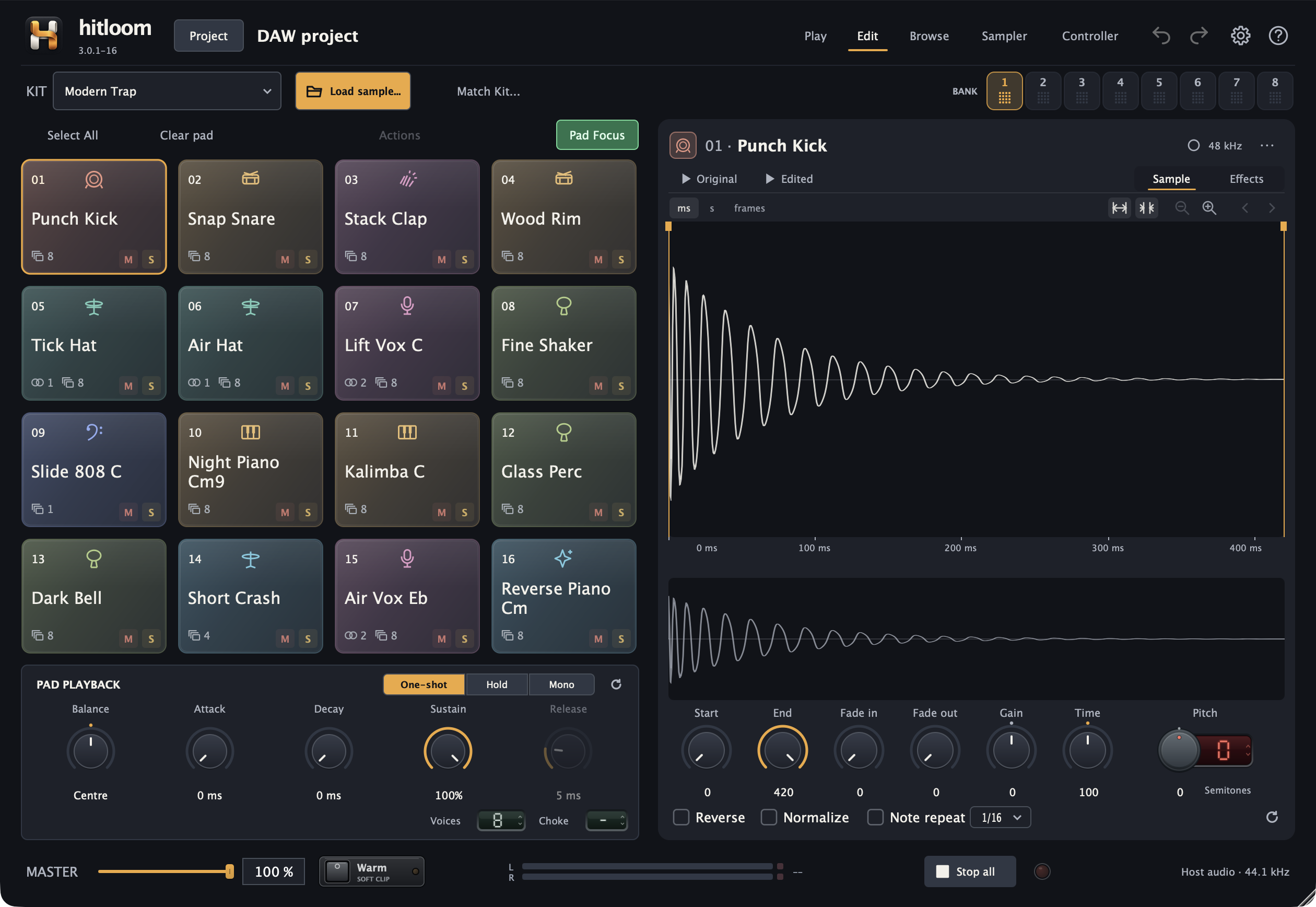
Task: Reset sample settings via bottom-right refresh icon
Action: (1272, 817)
